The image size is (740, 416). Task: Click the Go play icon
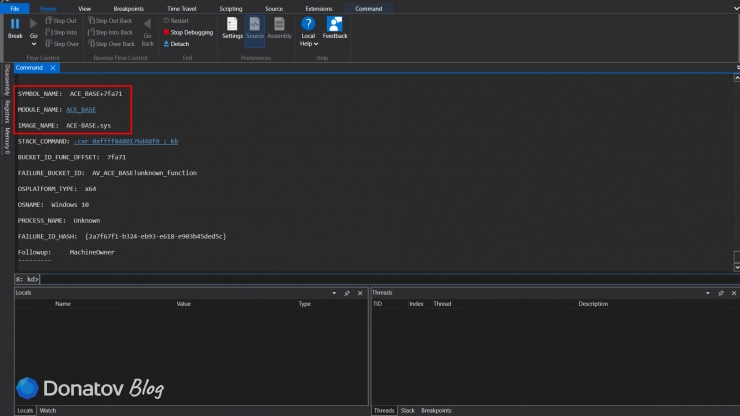(34, 24)
